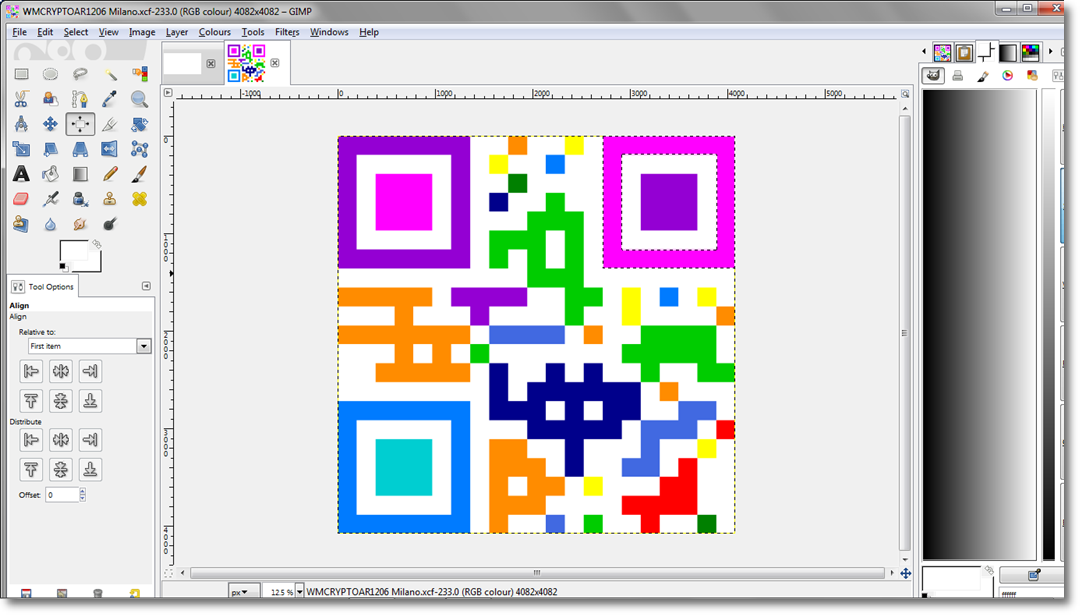
Task: Open the Layer menu
Action: [176, 32]
